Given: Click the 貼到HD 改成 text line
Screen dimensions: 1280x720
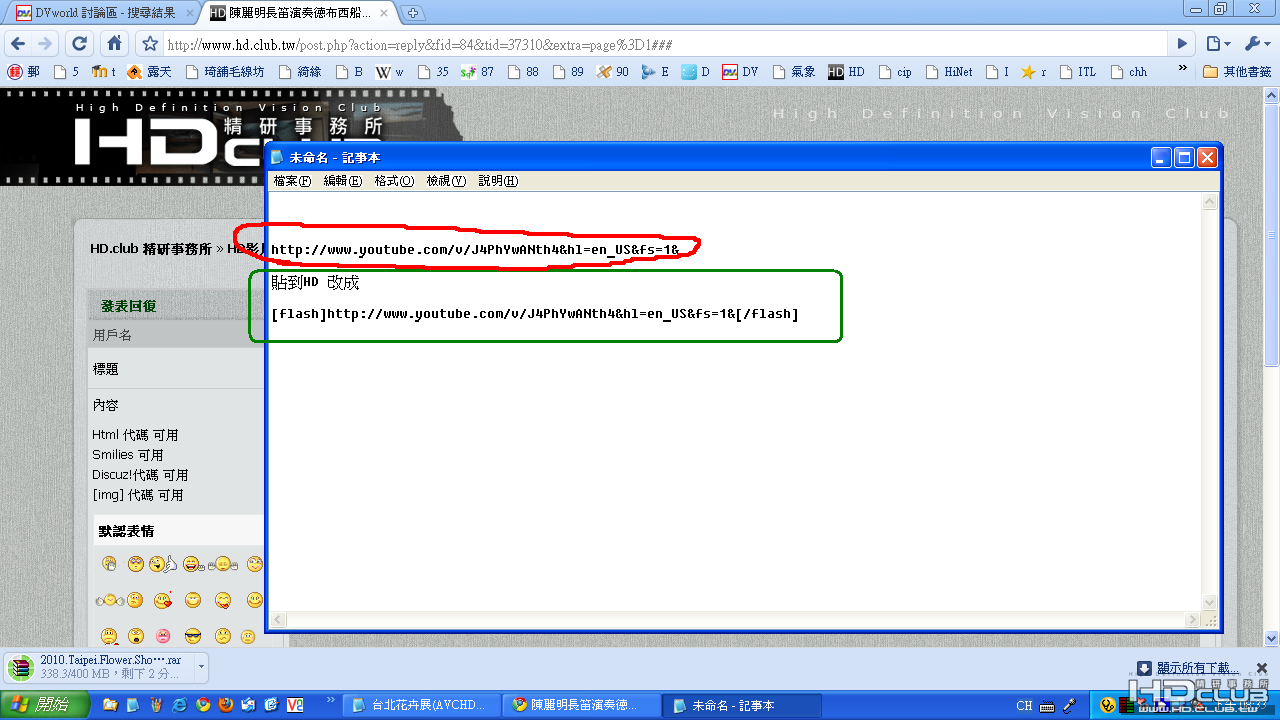Looking at the screenshot, I should pos(315,283).
